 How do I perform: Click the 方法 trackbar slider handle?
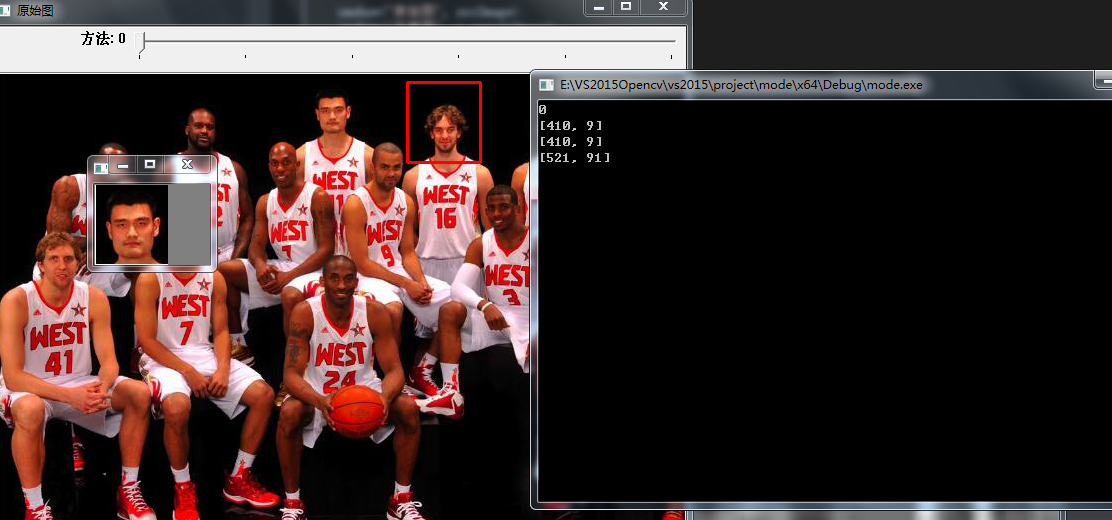(140, 43)
